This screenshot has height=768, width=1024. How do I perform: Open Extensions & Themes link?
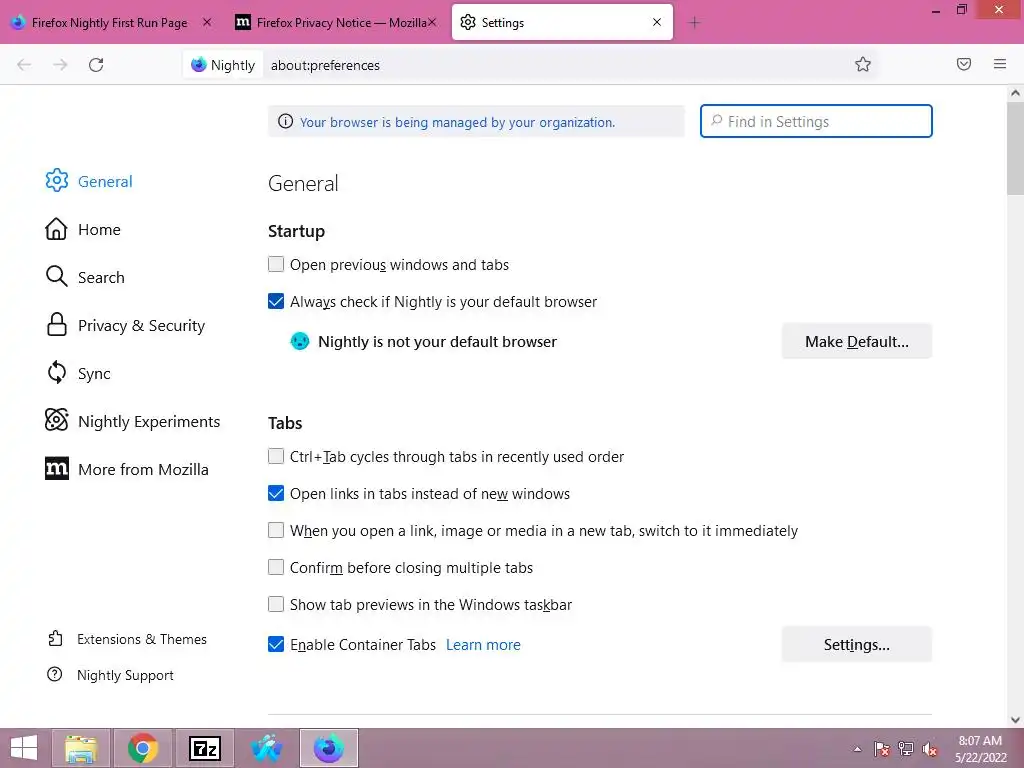(x=142, y=639)
